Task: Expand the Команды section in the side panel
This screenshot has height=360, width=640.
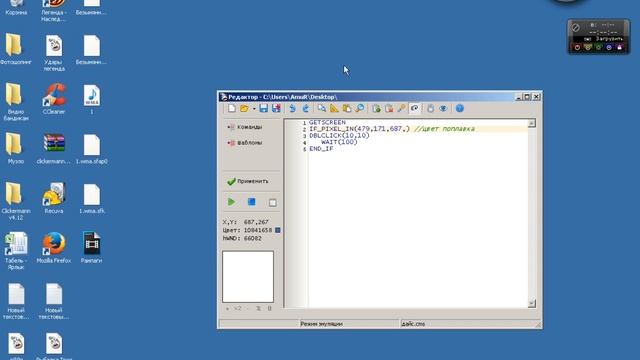Action: 245,127
